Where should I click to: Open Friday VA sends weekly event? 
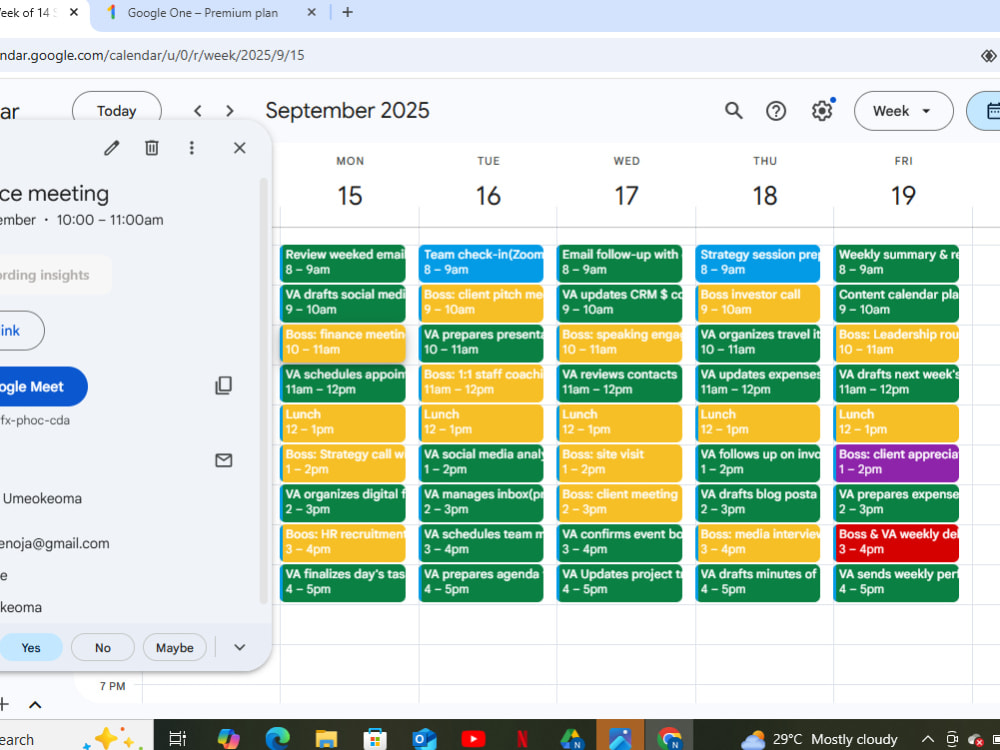coord(896,583)
